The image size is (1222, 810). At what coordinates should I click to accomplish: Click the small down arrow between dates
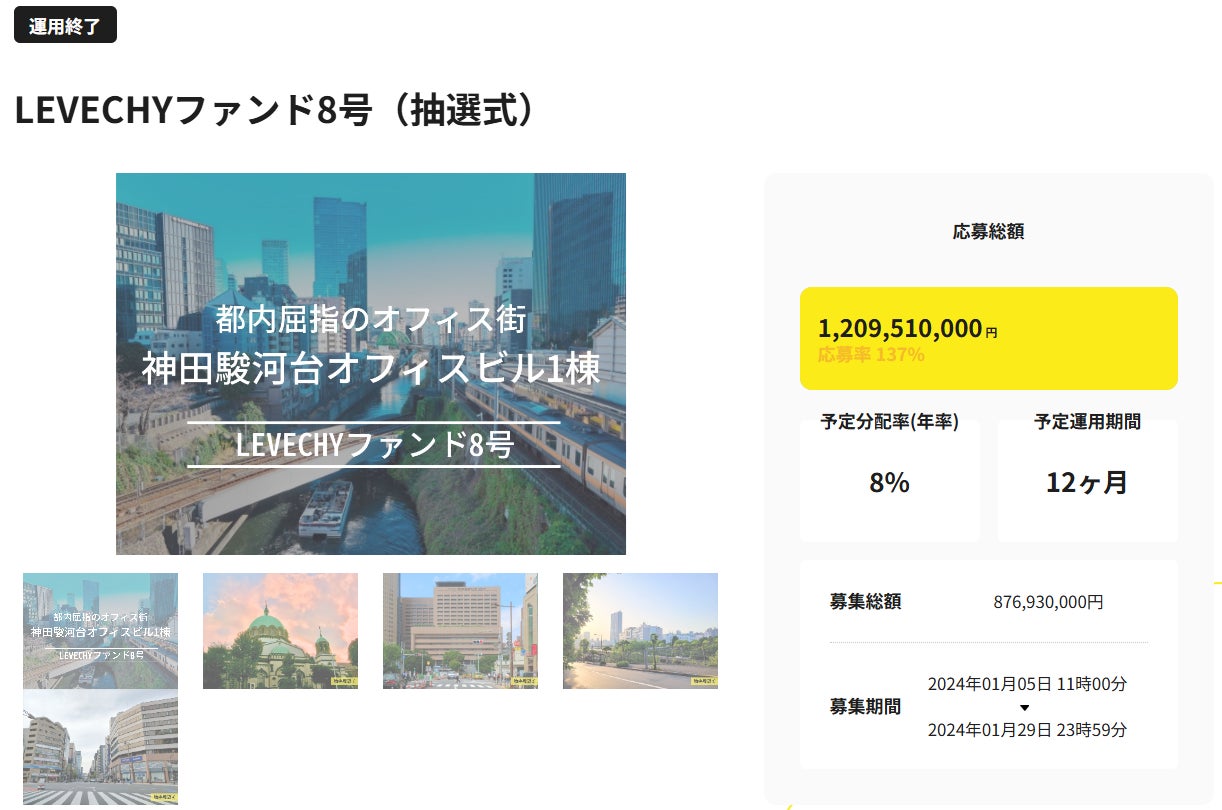(x=1024, y=708)
